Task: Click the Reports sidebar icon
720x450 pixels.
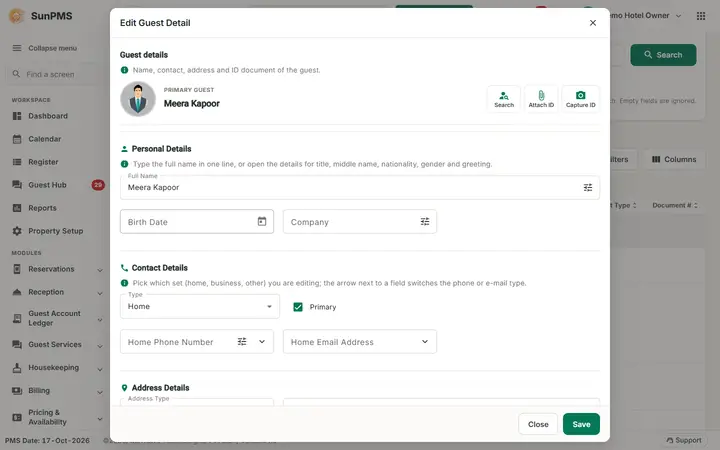Action: click(x=17, y=208)
